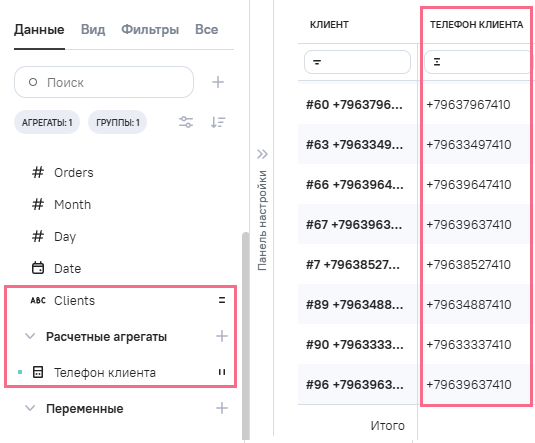The height and width of the screenshot is (443, 535).
Task: Click into the Поиск search field
Action: [104, 82]
